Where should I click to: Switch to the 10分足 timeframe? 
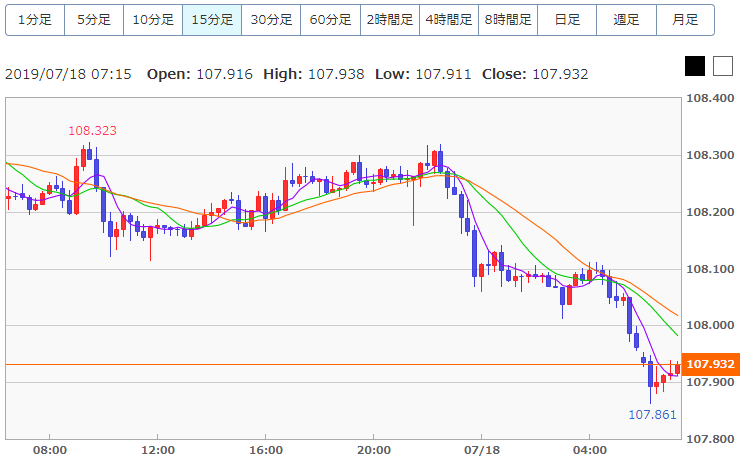pyautogui.click(x=153, y=20)
